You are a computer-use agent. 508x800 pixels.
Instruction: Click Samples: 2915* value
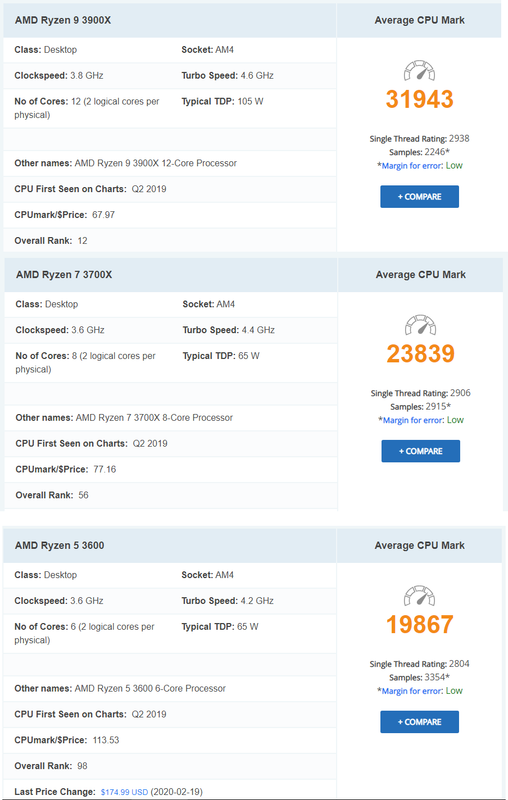coord(420,407)
